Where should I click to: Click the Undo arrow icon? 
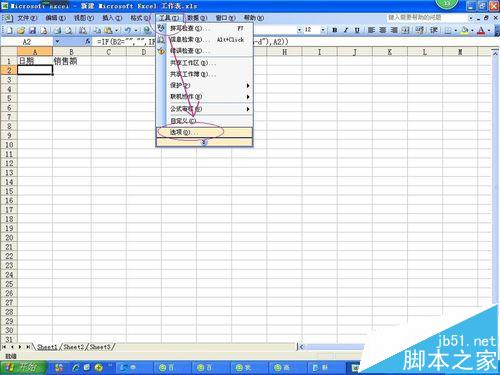click(x=128, y=31)
